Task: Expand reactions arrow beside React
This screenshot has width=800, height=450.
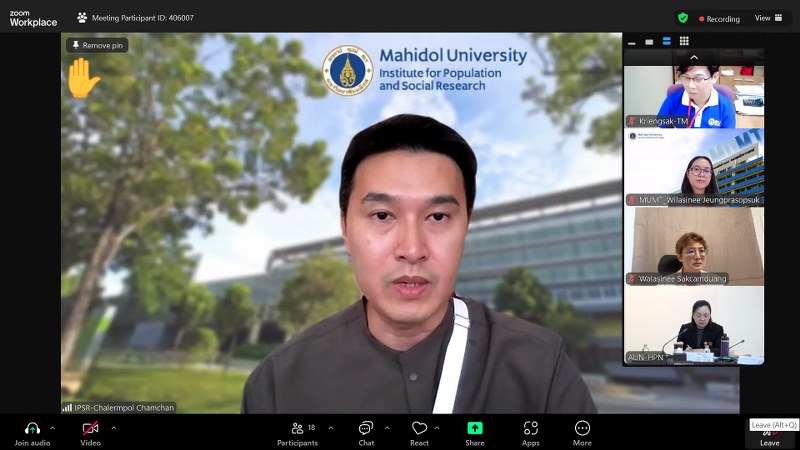Action: [437, 428]
